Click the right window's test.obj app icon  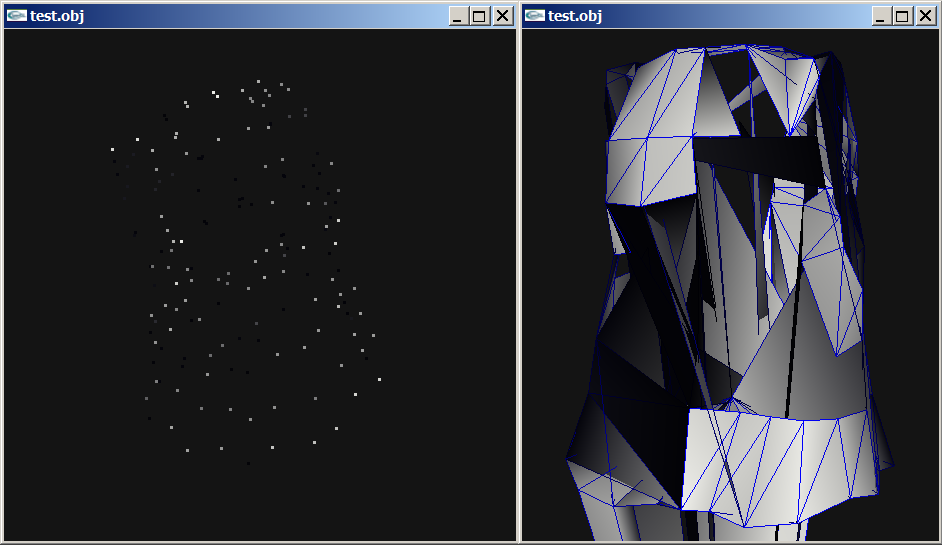535,16
